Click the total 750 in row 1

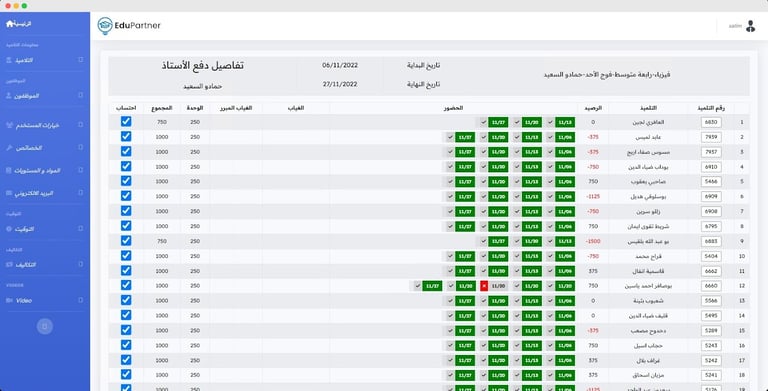pos(162,122)
